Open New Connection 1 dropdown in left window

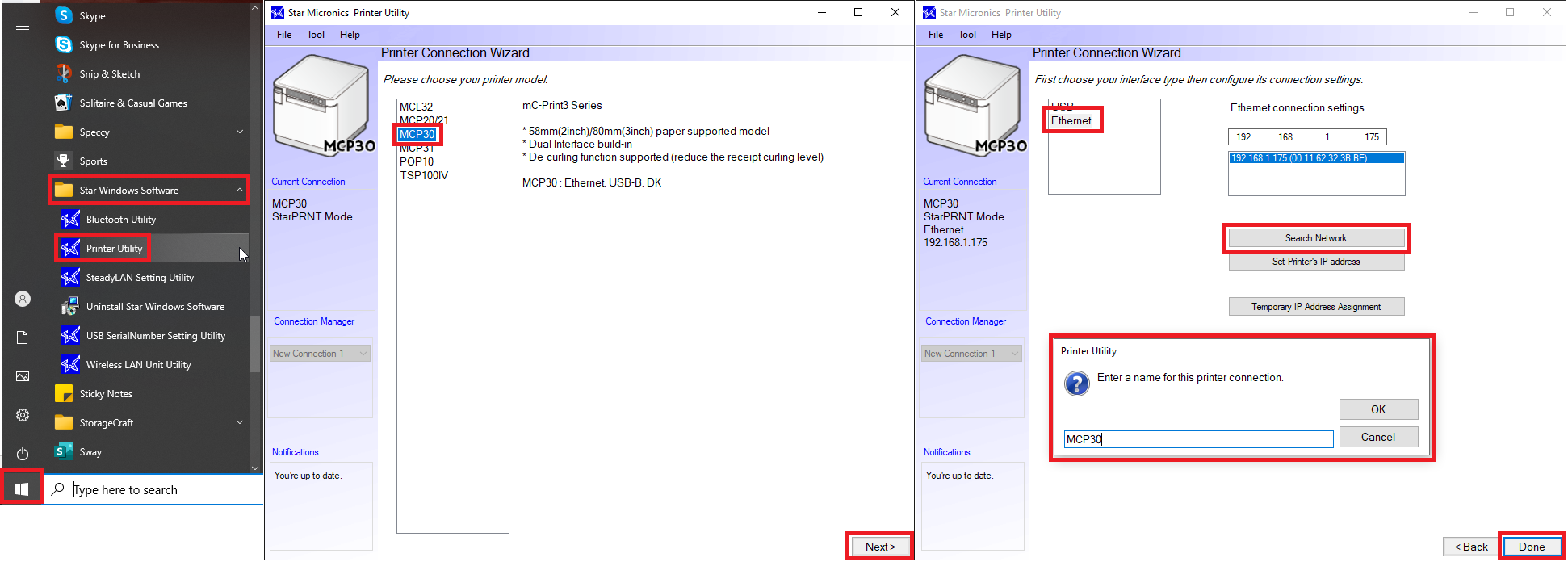pos(320,354)
